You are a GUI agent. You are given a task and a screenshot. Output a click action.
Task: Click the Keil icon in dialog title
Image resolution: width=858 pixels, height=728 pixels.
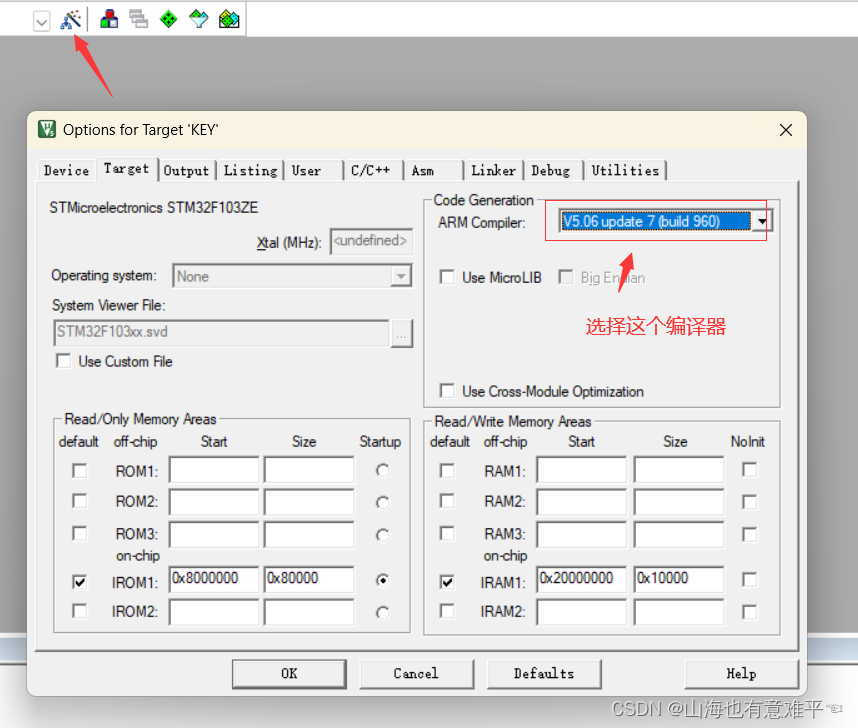[x=47, y=130]
